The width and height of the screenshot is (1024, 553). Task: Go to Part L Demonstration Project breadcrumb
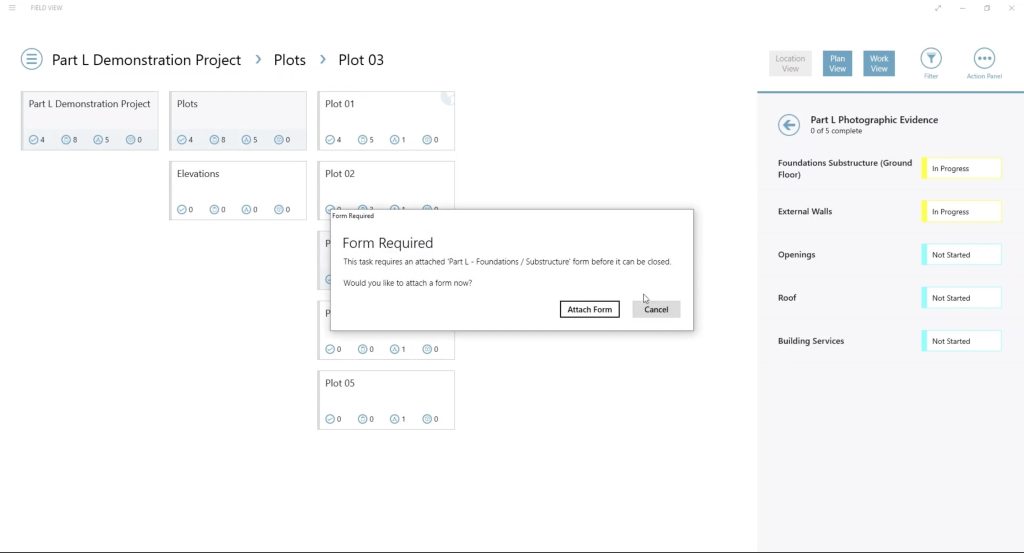(x=146, y=60)
